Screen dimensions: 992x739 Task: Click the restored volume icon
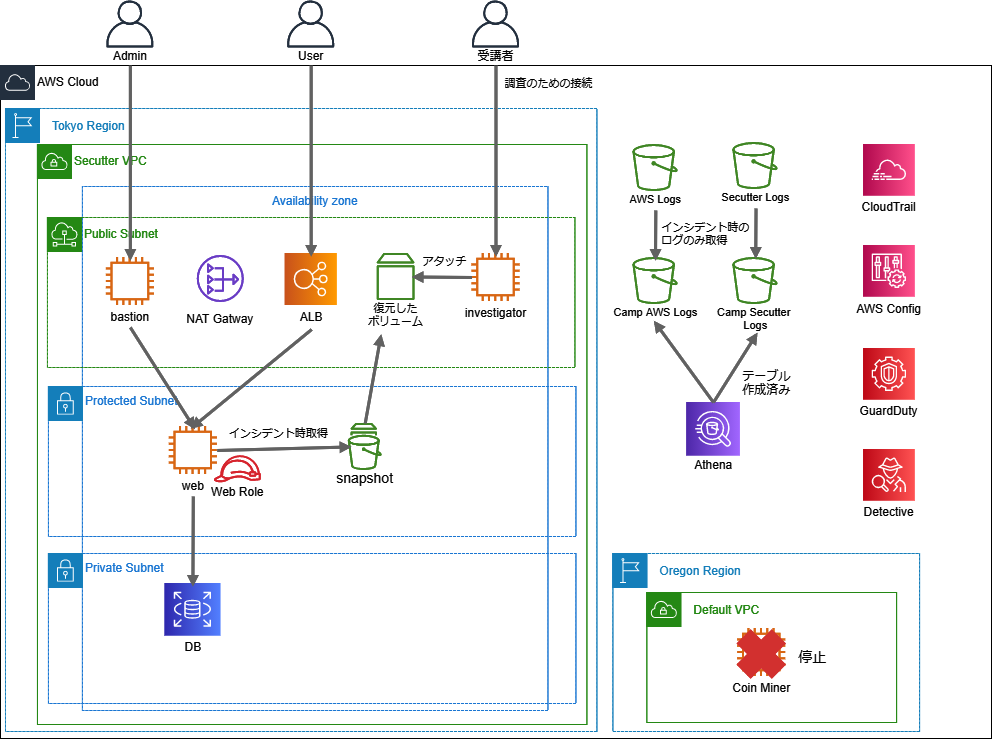pyautogui.click(x=396, y=277)
